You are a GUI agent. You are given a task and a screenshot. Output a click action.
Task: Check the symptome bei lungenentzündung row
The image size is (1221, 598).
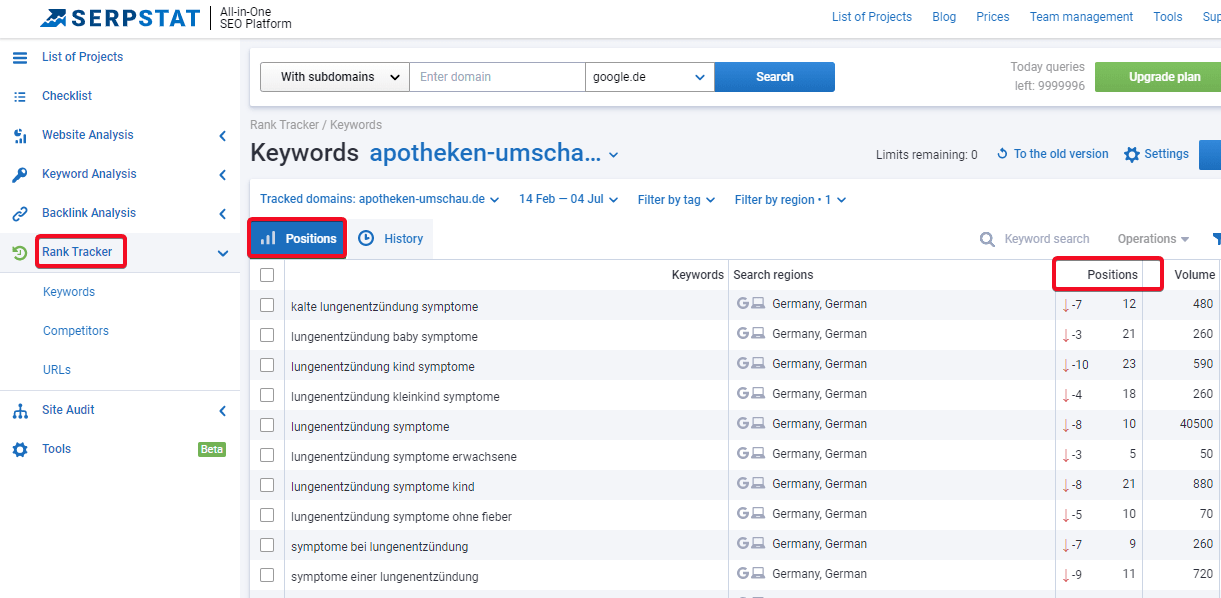[x=267, y=545]
